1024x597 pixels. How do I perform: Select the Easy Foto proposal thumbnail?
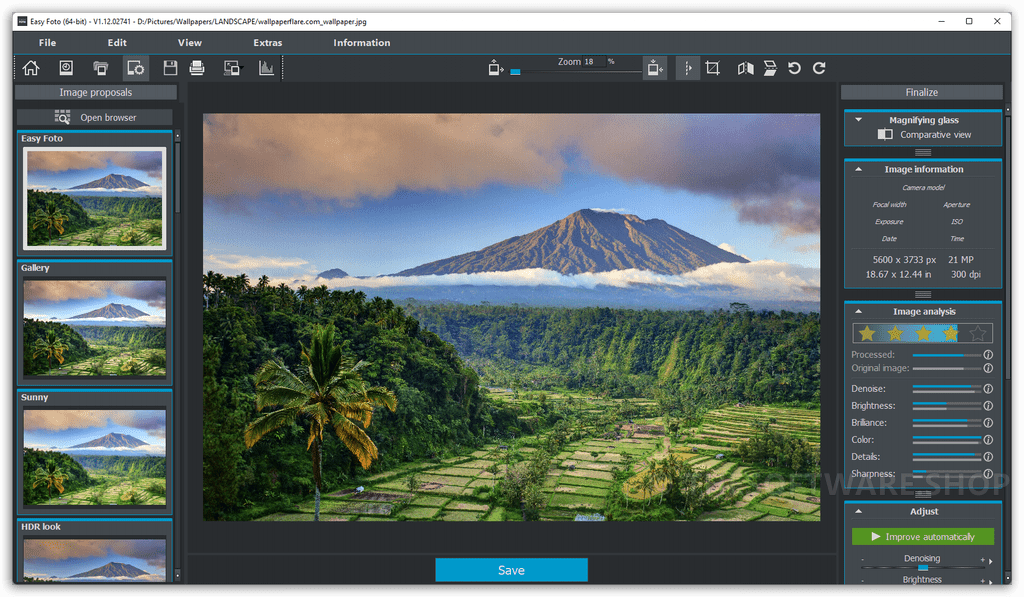point(95,199)
